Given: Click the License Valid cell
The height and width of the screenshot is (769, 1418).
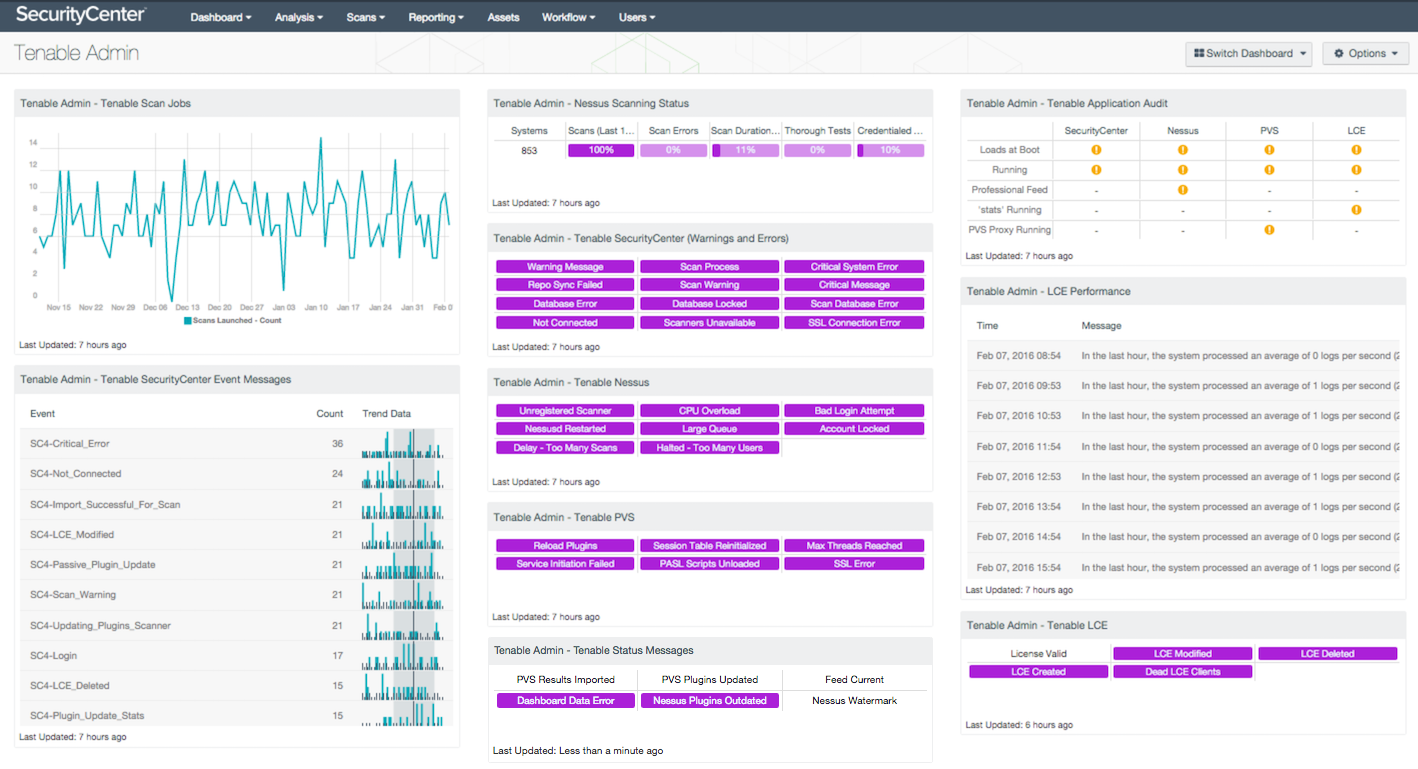Looking at the screenshot, I should (x=1038, y=654).
